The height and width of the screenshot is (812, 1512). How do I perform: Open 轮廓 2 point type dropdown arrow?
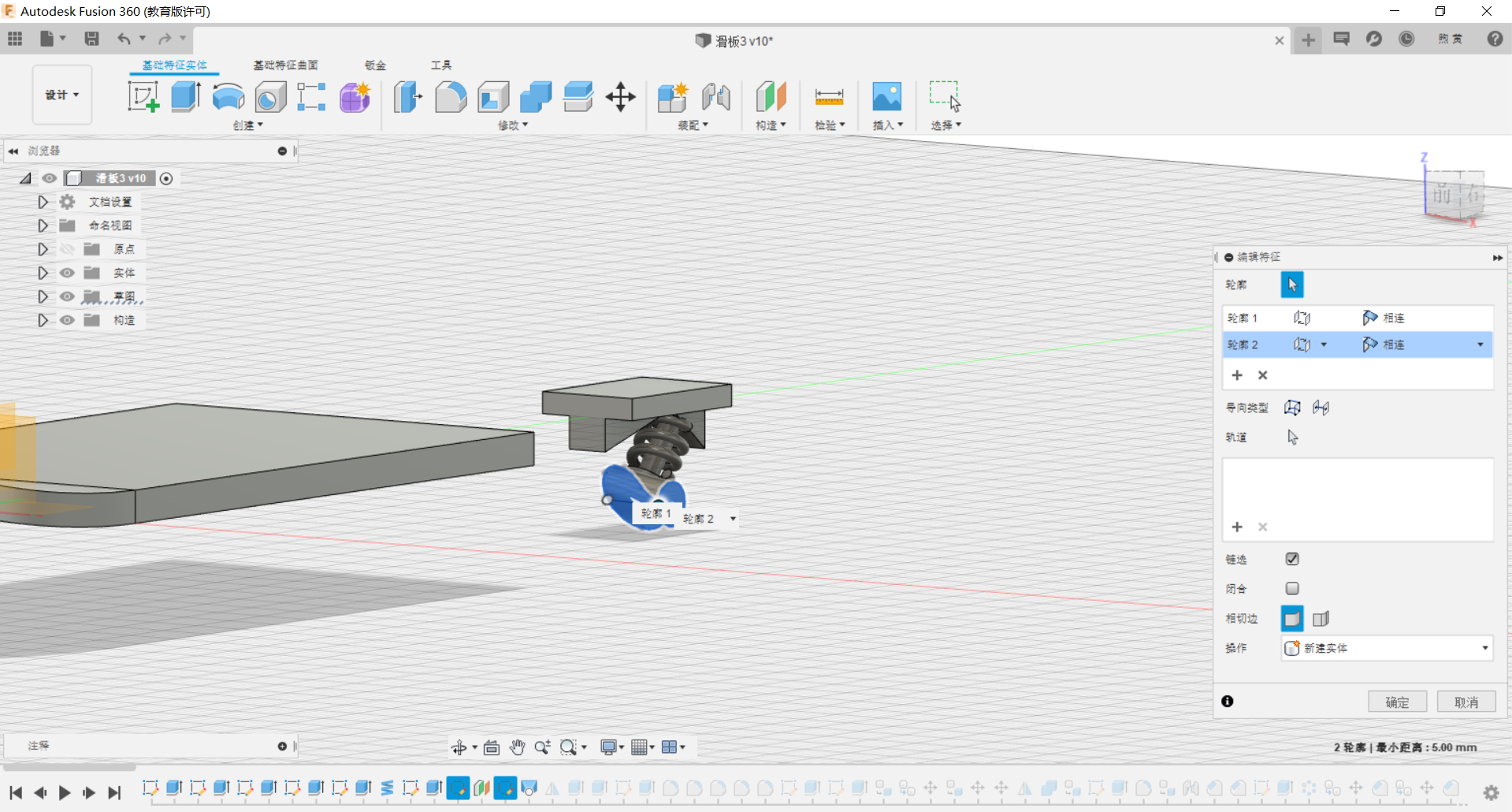pos(1324,345)
